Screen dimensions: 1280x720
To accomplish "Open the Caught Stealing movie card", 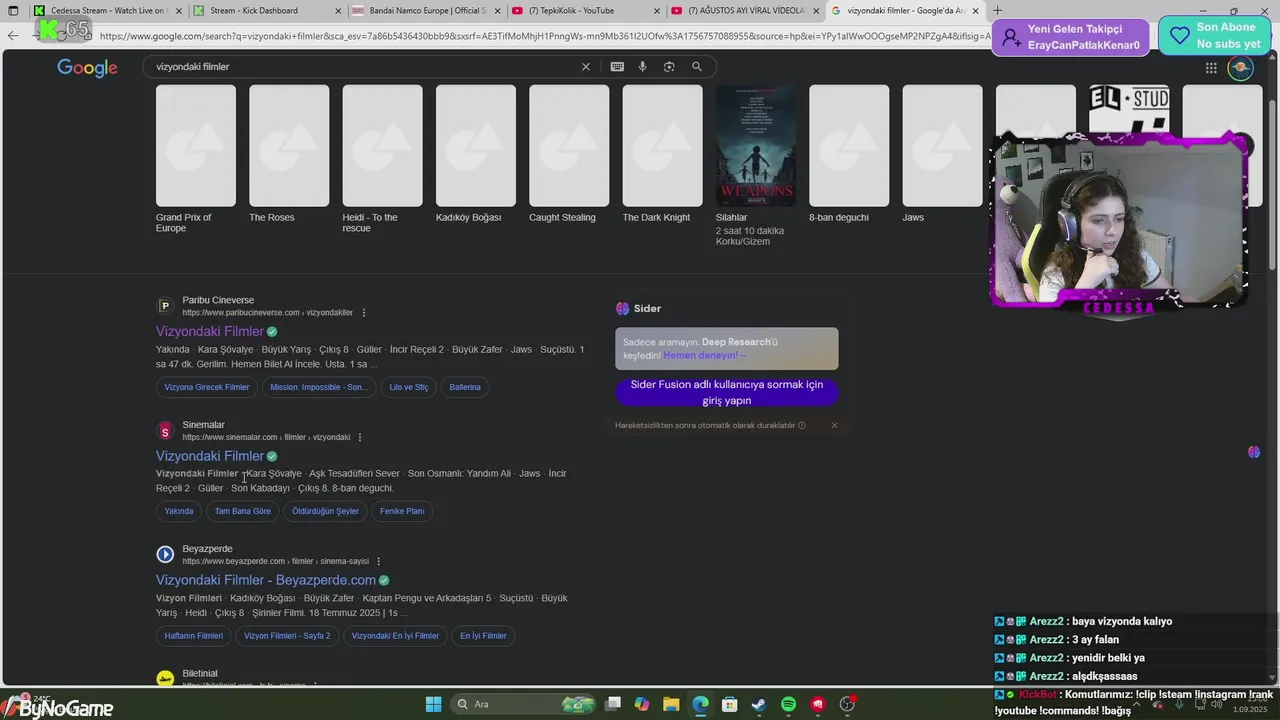I will point(569,154).
